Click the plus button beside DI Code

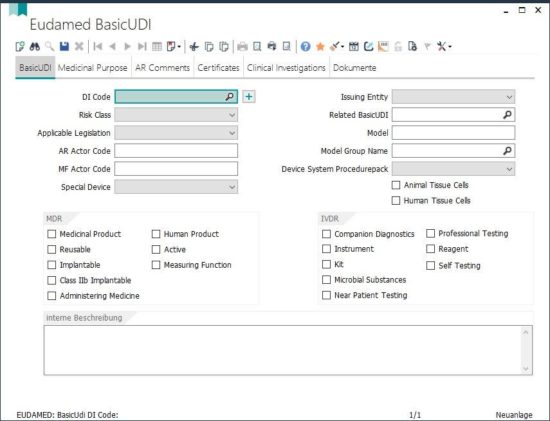click(249, 96)
